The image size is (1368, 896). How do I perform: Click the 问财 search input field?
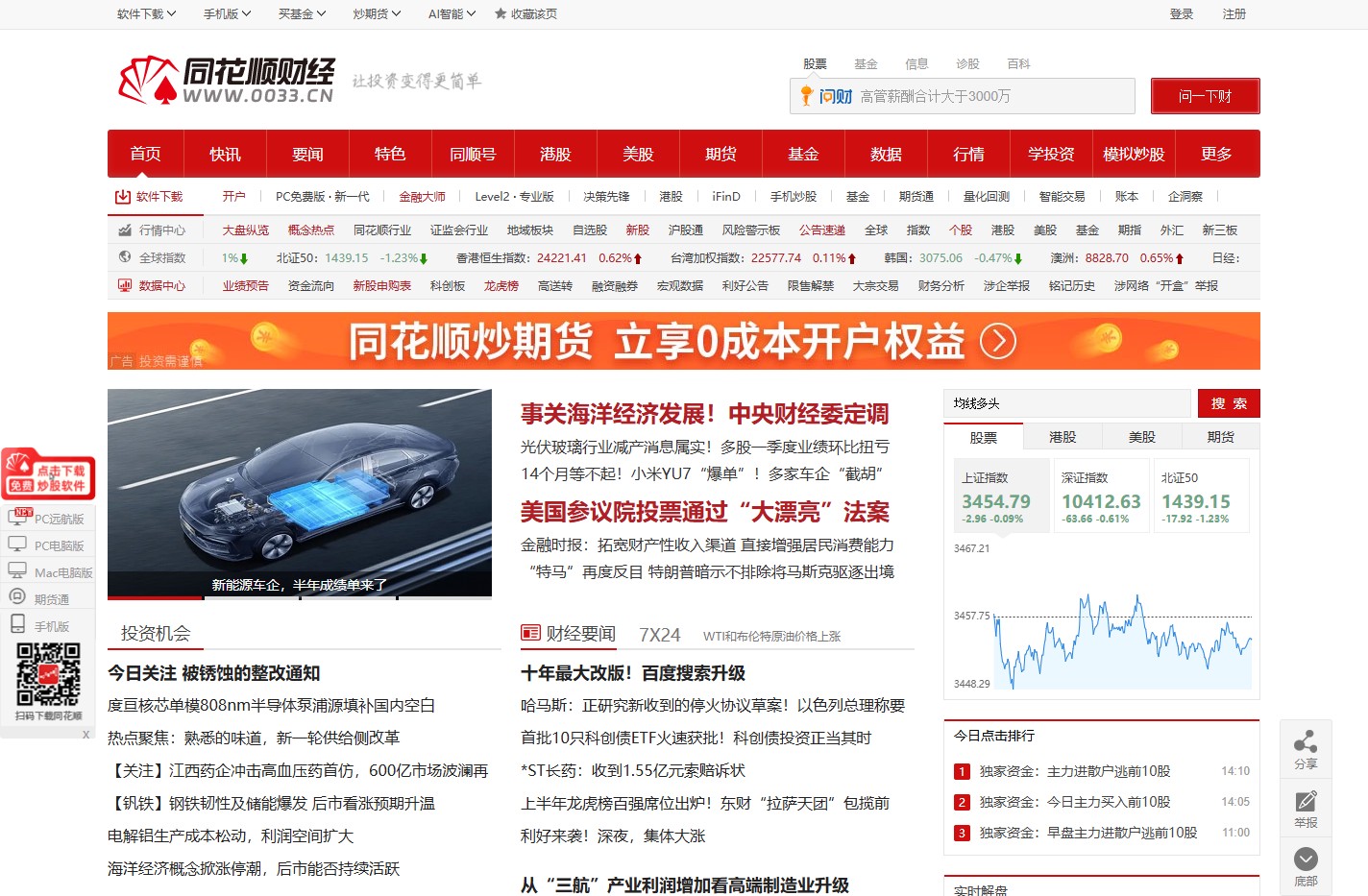coord(962,96)
